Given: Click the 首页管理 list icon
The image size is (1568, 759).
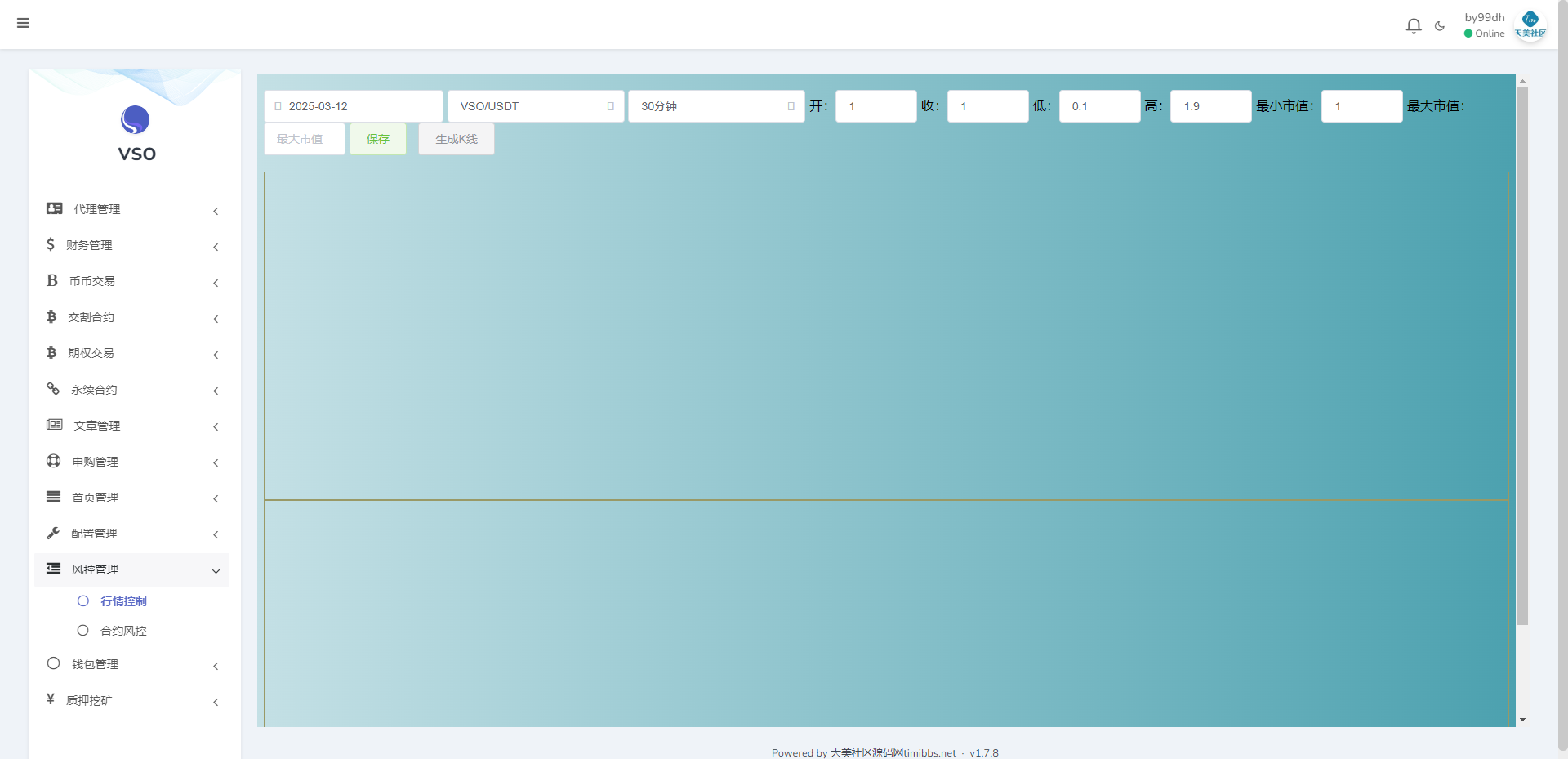Looking at the screenshot, I should tap(54, 497).
